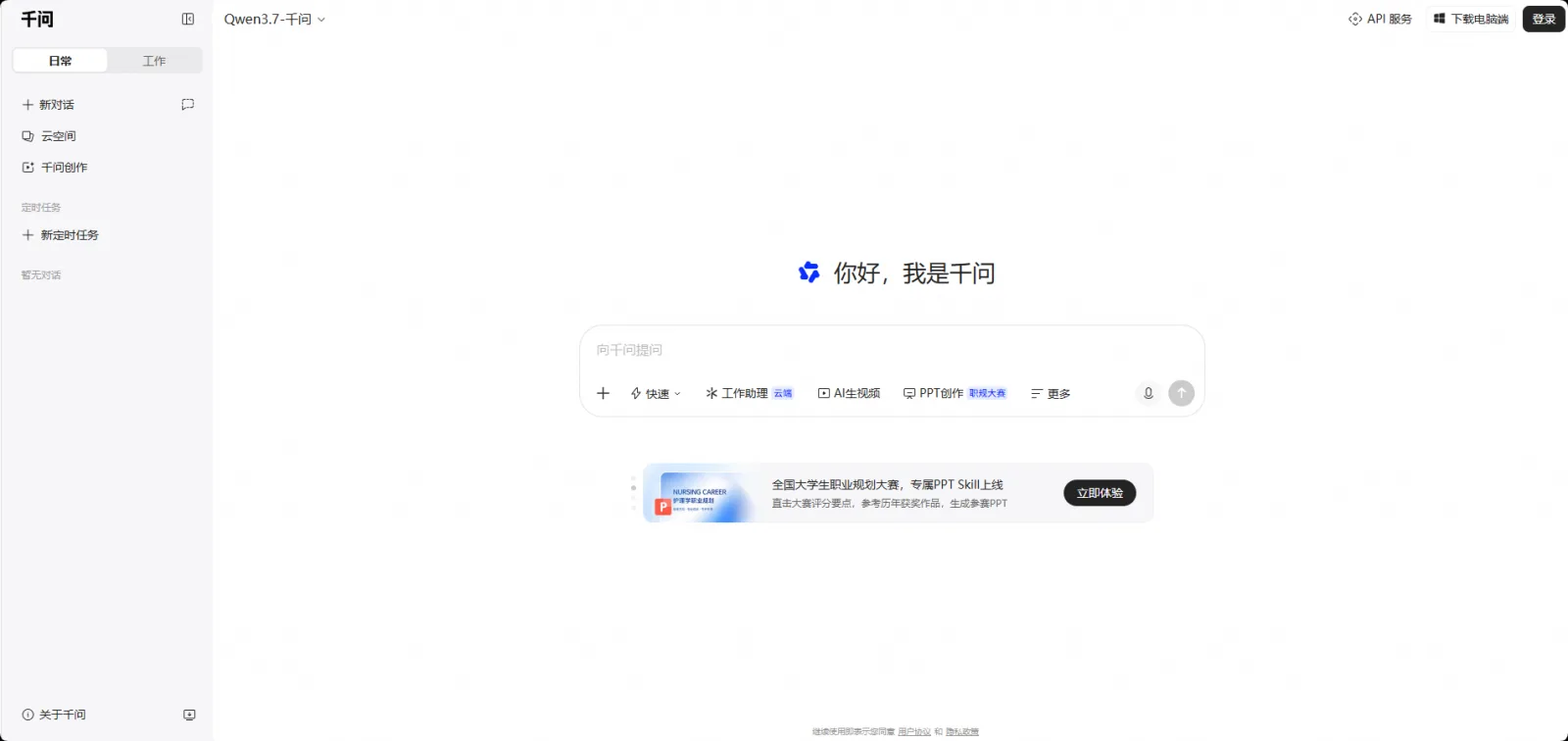Focus the 向千问提问 input box

click(892, 350)
